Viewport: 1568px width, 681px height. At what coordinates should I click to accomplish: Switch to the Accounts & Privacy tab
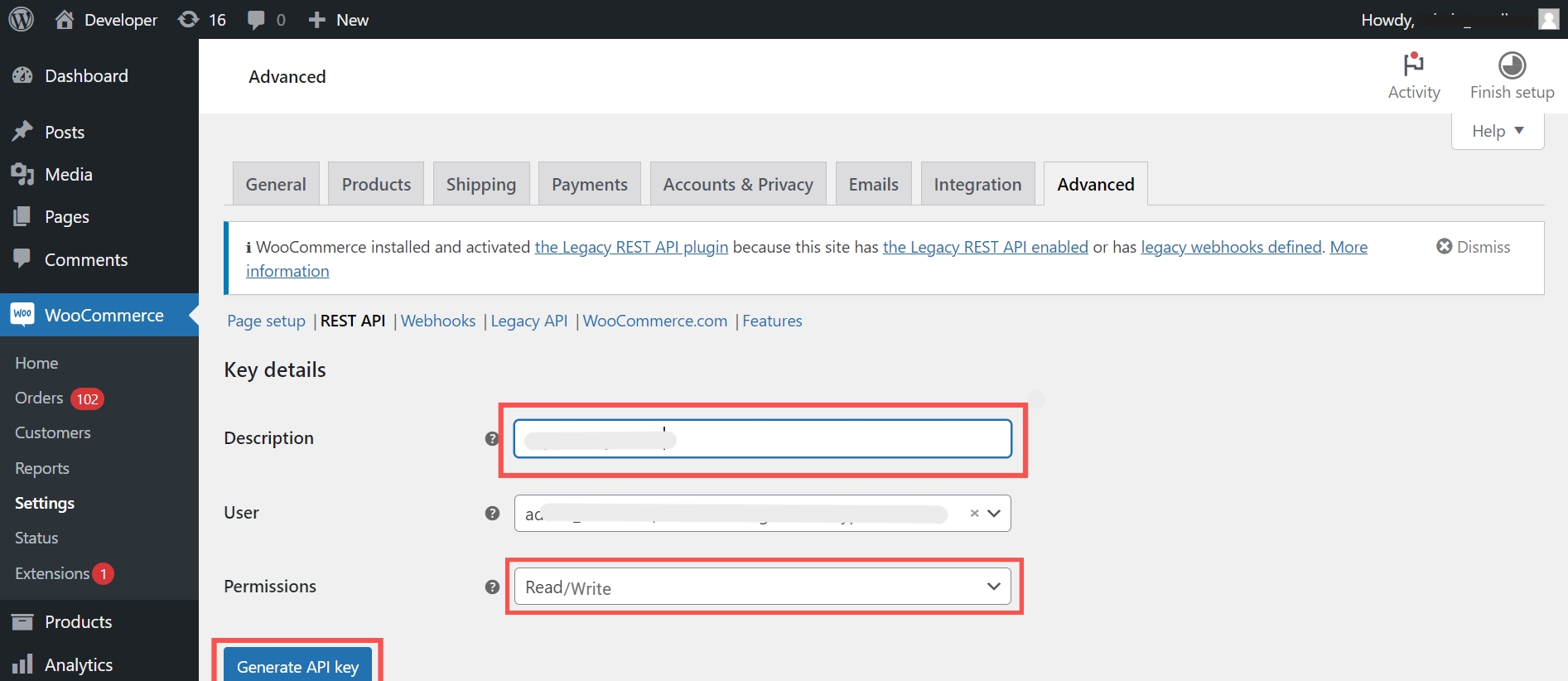tap(738, 184)
